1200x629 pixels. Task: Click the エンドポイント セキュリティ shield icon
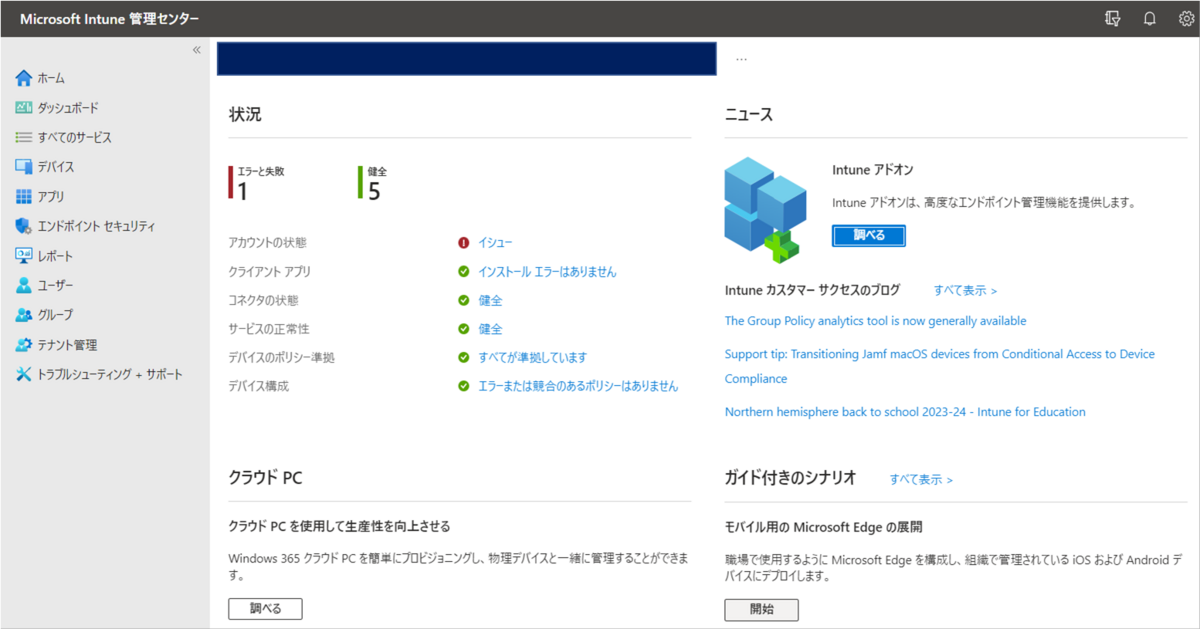(24, 226)
